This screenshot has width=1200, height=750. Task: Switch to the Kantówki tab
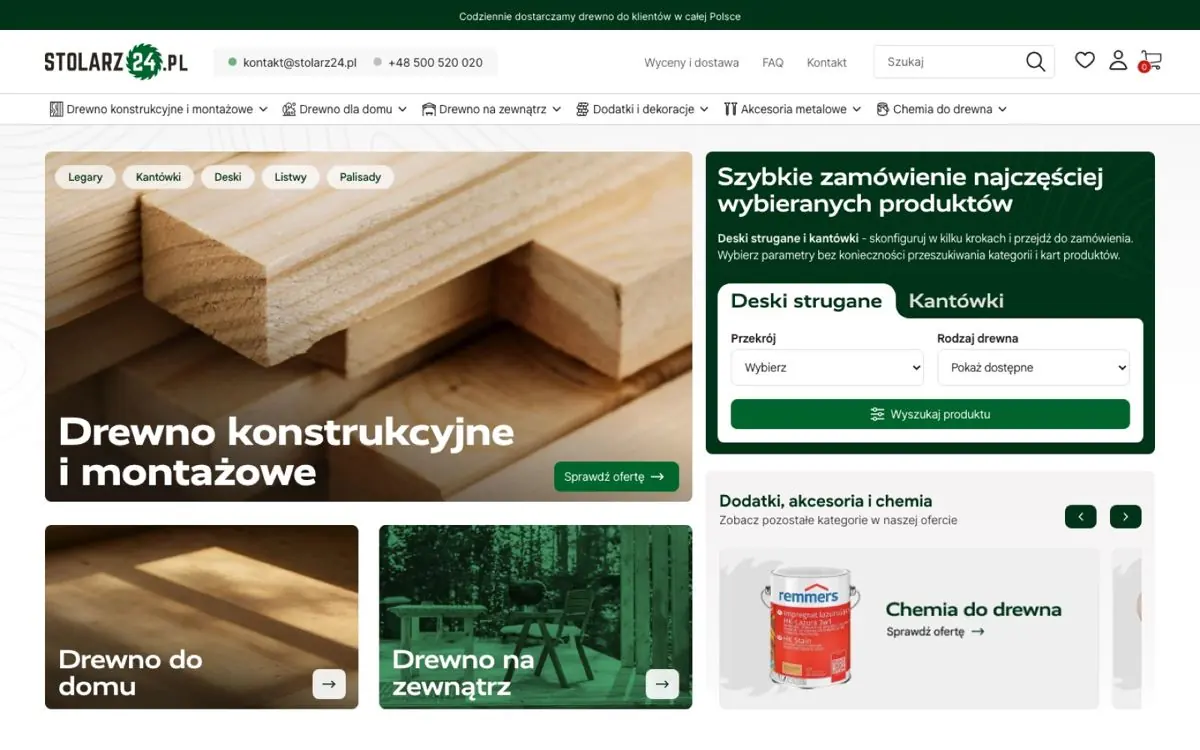(956, 301)
